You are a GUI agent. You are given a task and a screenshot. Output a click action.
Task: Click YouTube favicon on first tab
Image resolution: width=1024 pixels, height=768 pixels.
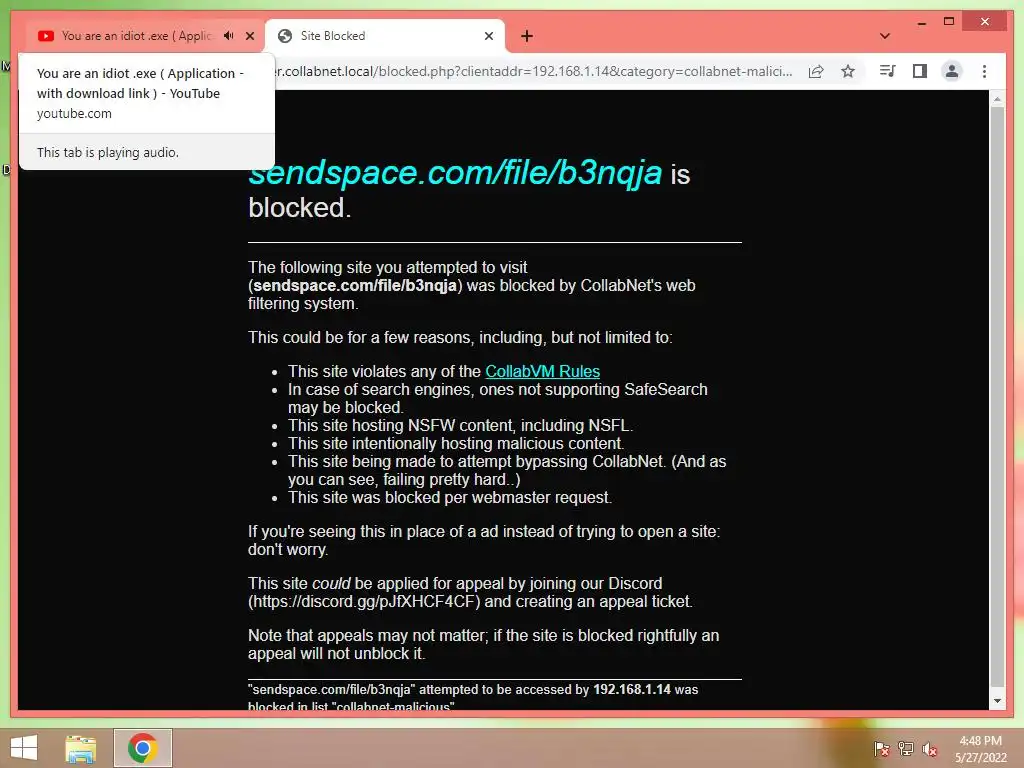tap(46, 36)
